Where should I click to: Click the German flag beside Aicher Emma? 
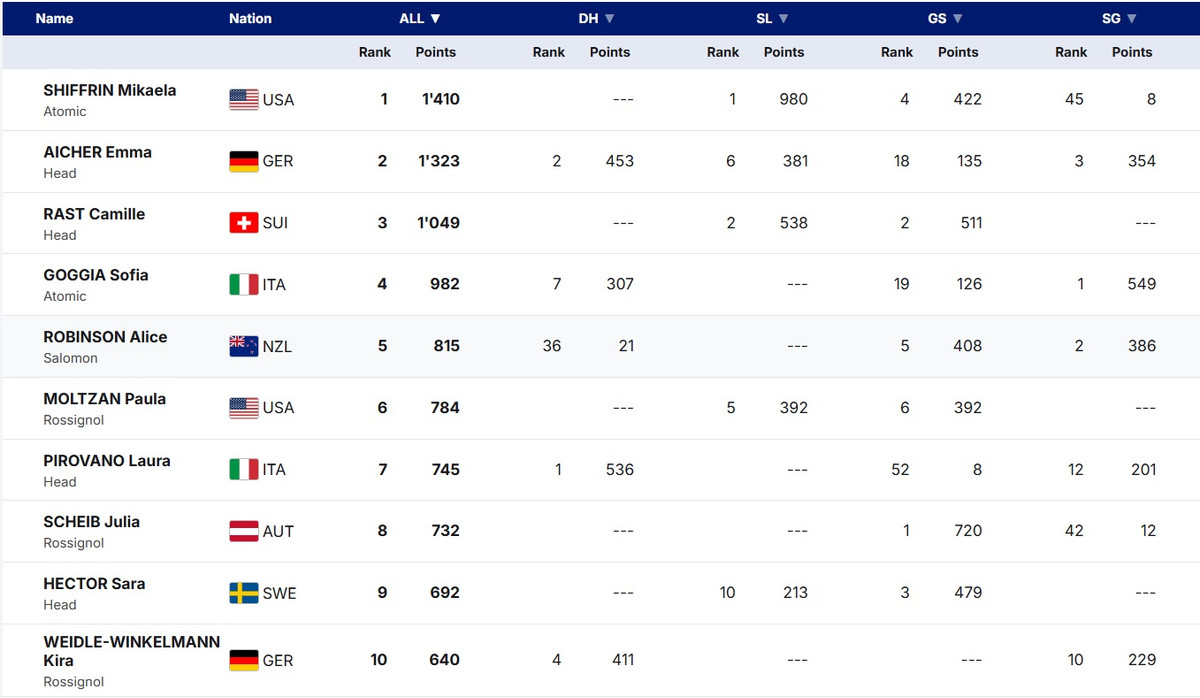click(244, 161)
